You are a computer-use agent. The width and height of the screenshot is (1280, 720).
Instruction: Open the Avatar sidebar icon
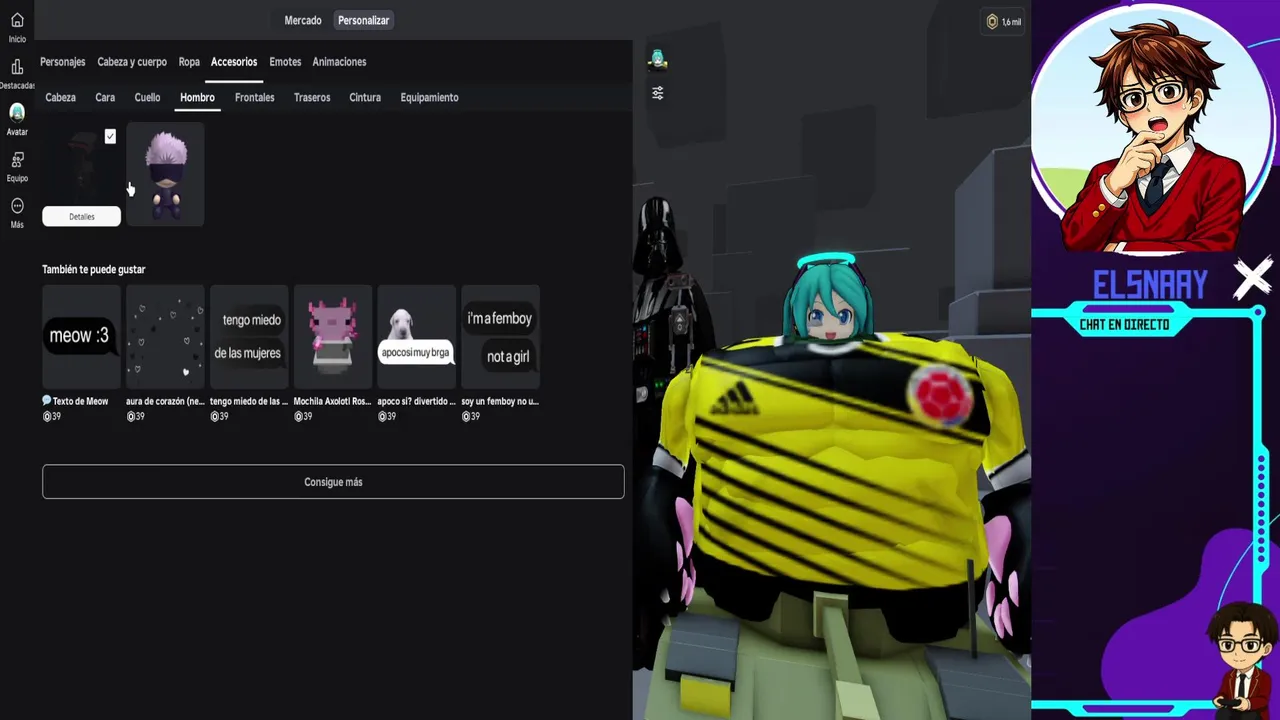tap(17, 113)
